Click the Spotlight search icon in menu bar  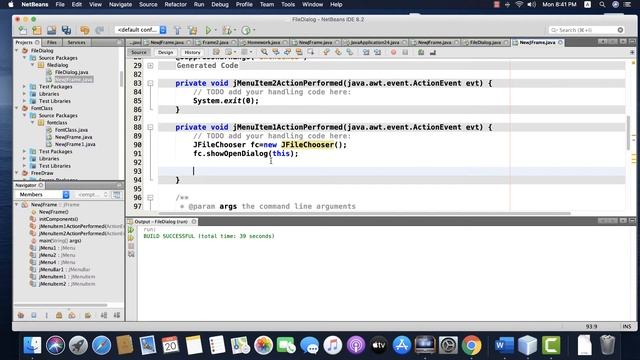pyautogui.click(x=602, y=4)
